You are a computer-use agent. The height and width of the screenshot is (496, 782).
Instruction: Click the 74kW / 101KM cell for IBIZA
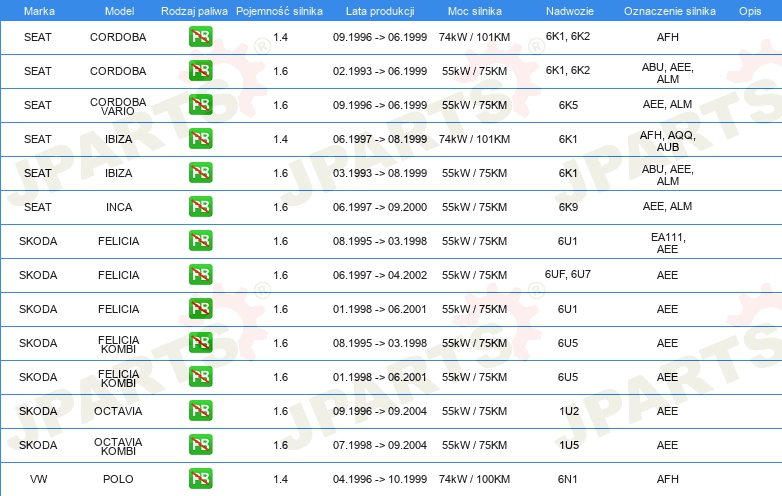(x=474, y=139)
